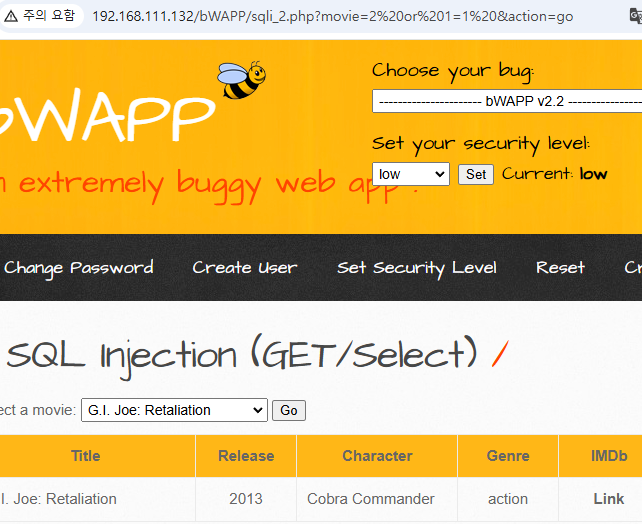Click the Title column header

[x=86, y=456]
